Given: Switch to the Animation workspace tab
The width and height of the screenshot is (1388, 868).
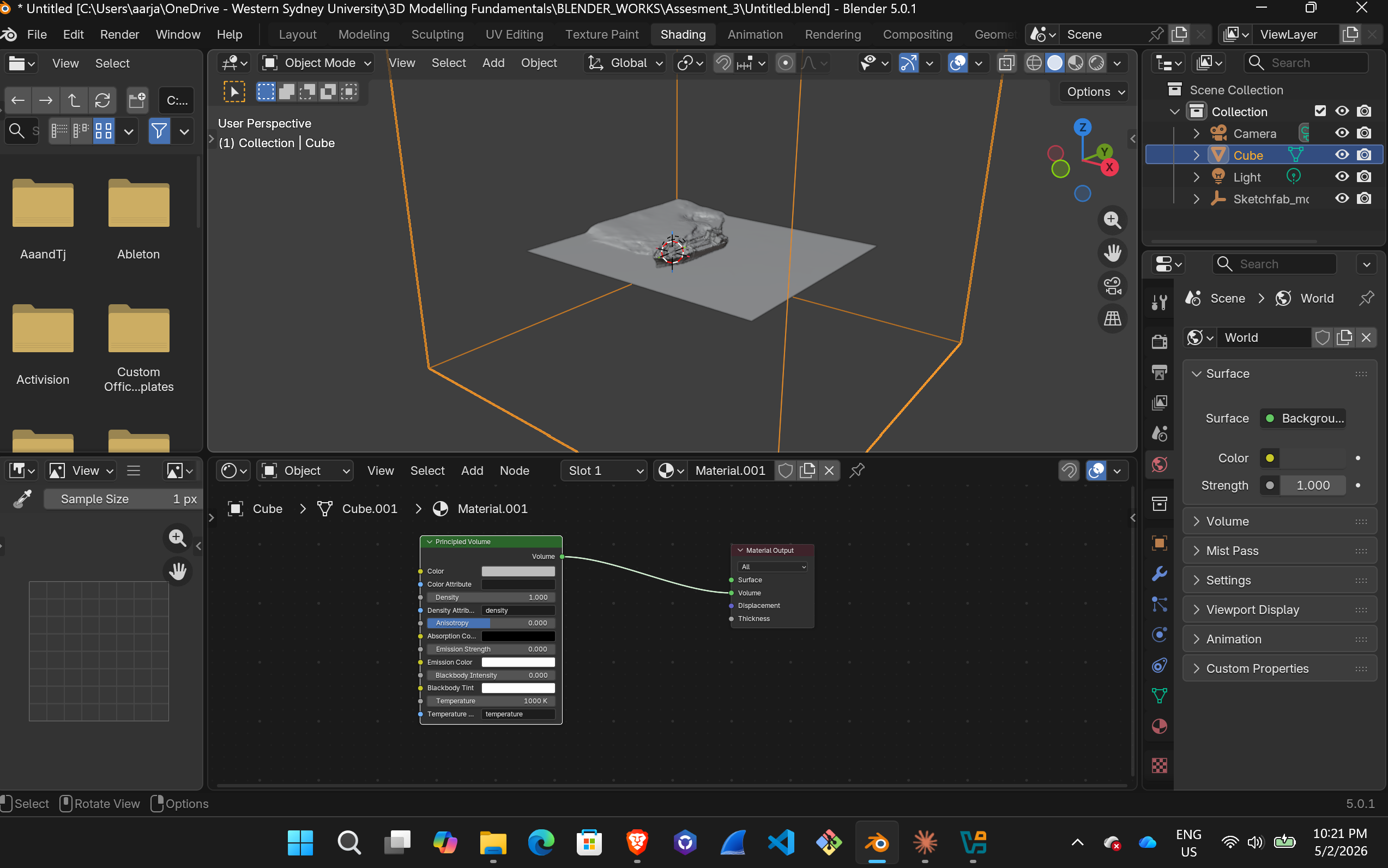Looking at the screenshot, I should point(755,34).
